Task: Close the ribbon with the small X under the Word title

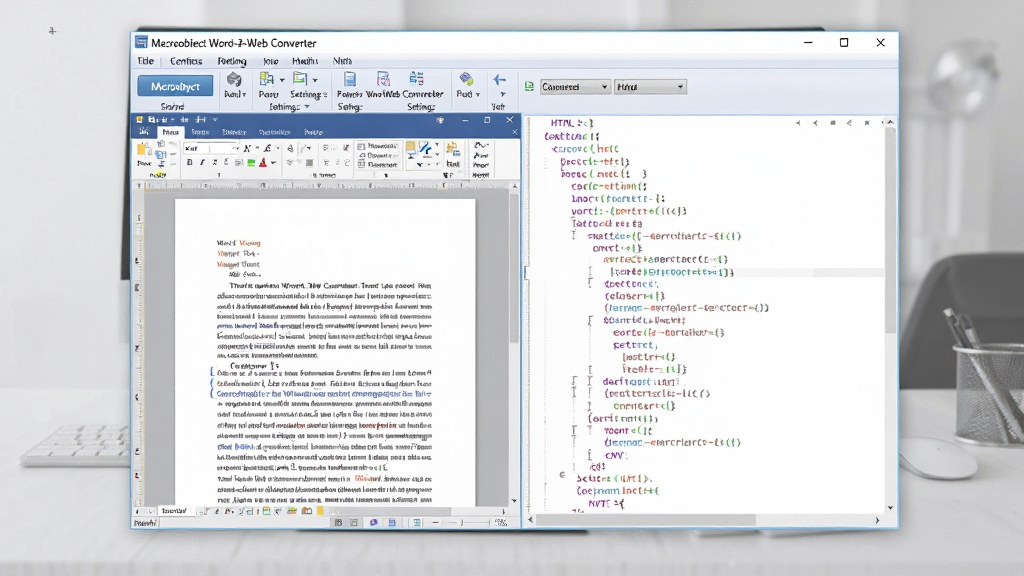Action: click(514, 132)
